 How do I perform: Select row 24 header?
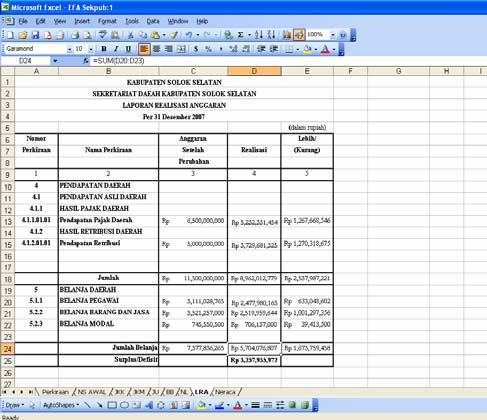pyautogui.click(x=7, y=349)
